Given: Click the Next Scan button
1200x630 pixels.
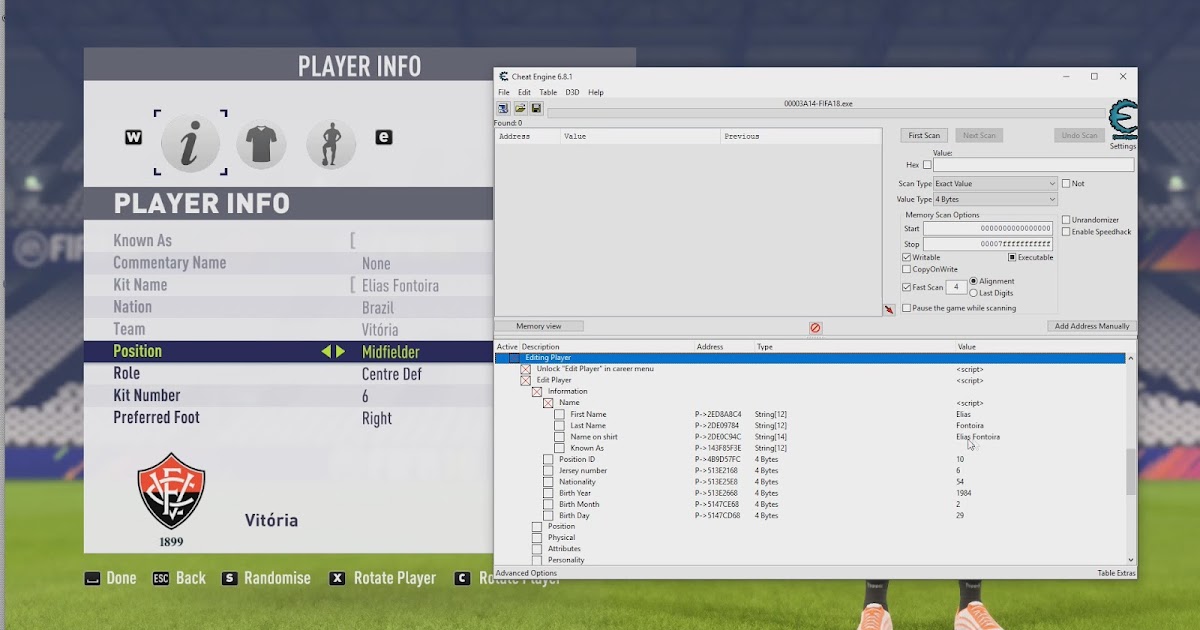Looking at the screenshot, I should 979,135.
